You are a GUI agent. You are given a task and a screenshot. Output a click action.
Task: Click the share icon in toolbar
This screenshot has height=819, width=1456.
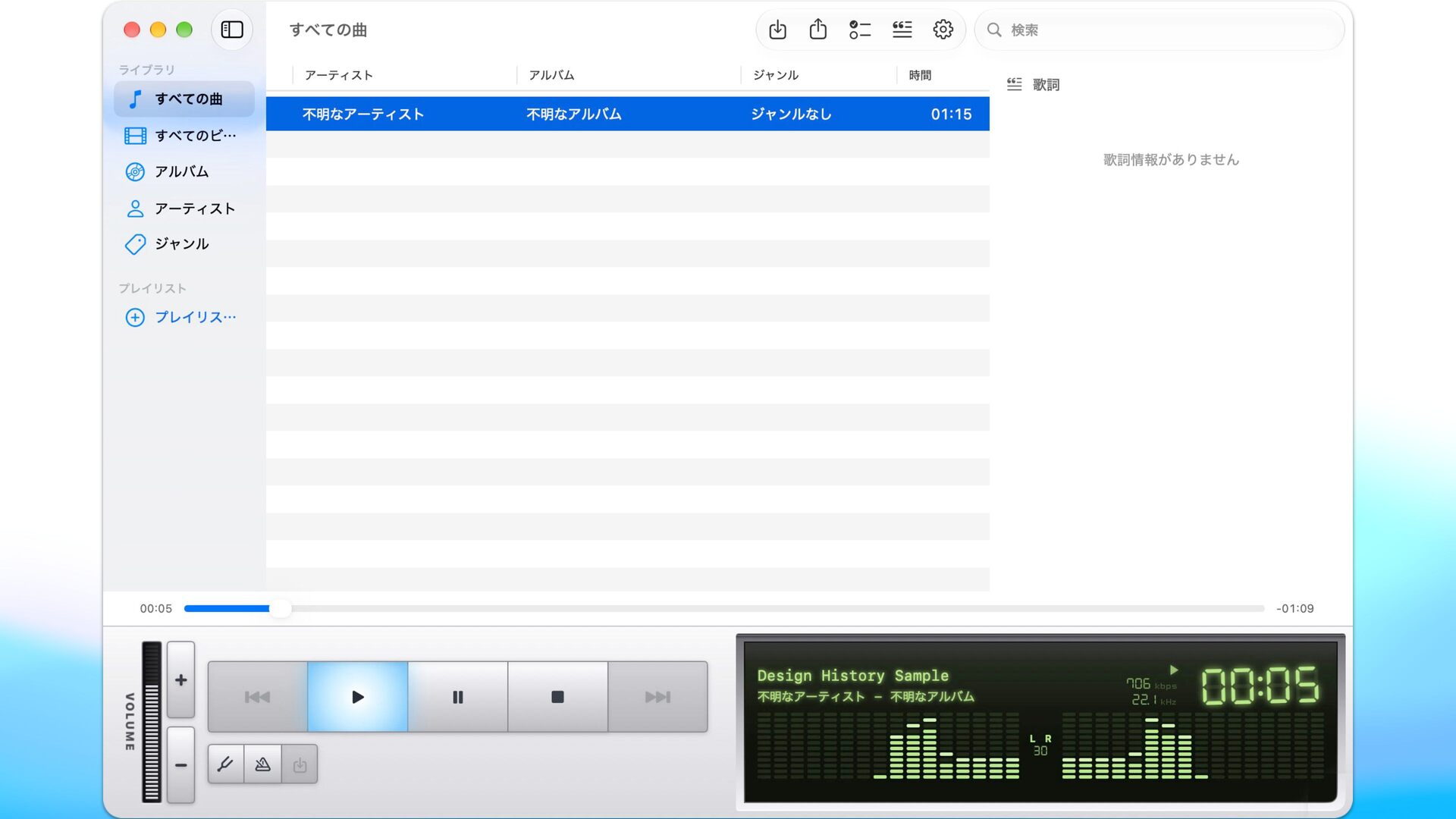817,30
